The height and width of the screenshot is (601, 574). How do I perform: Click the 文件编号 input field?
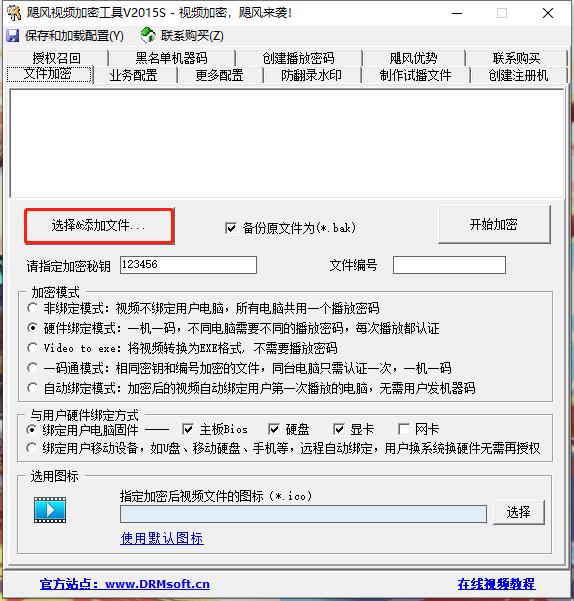point(449,265)
